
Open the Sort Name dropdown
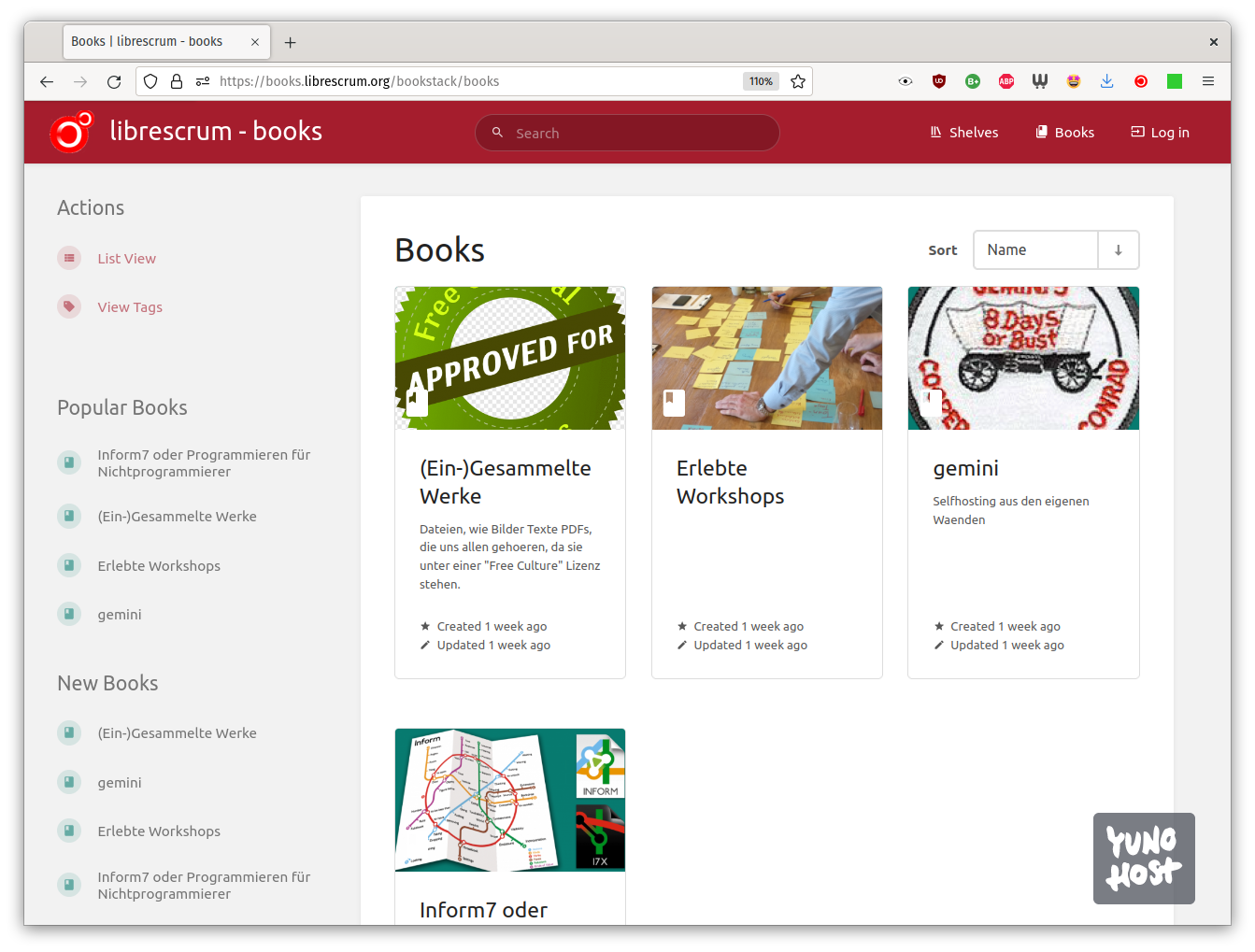point(1035,250)
